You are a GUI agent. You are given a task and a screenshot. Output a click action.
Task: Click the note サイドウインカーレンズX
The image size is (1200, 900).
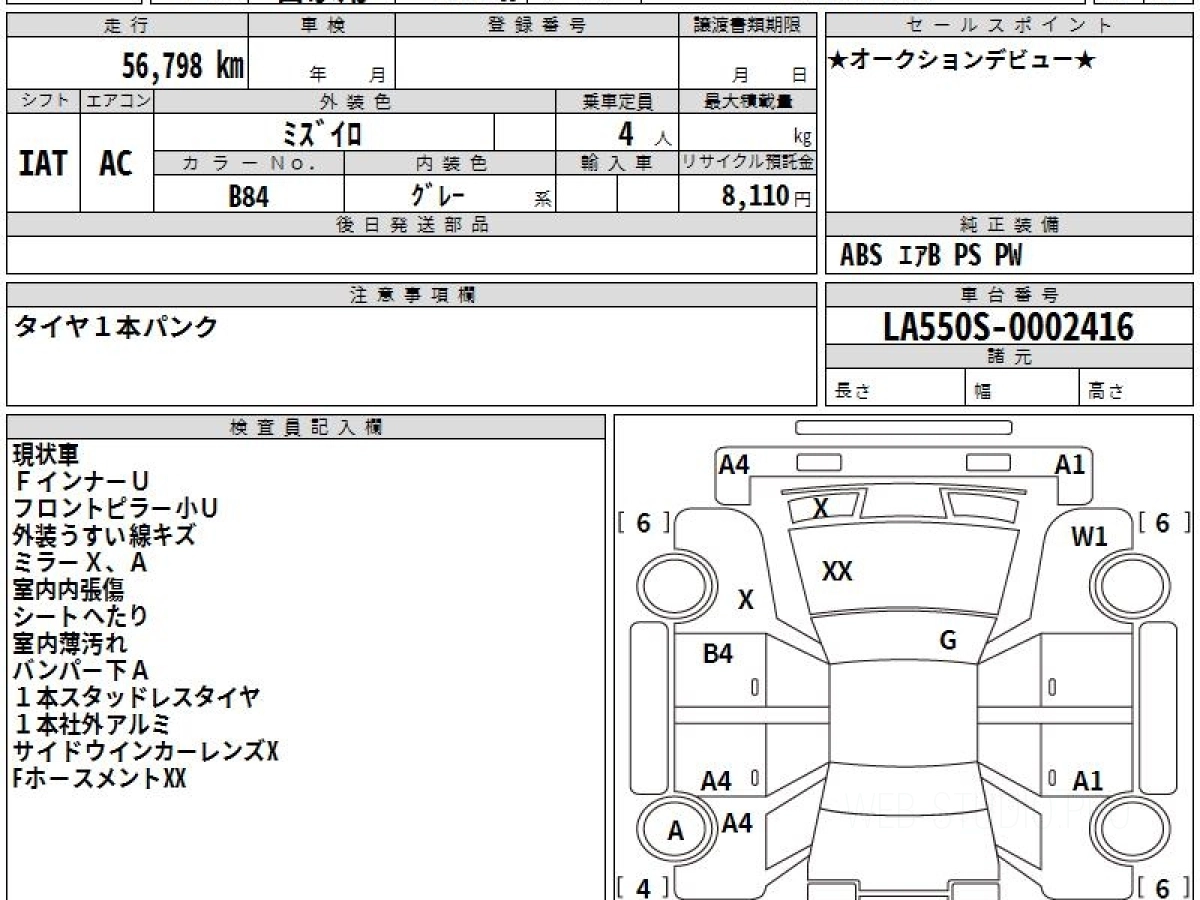tap(145, 751)
